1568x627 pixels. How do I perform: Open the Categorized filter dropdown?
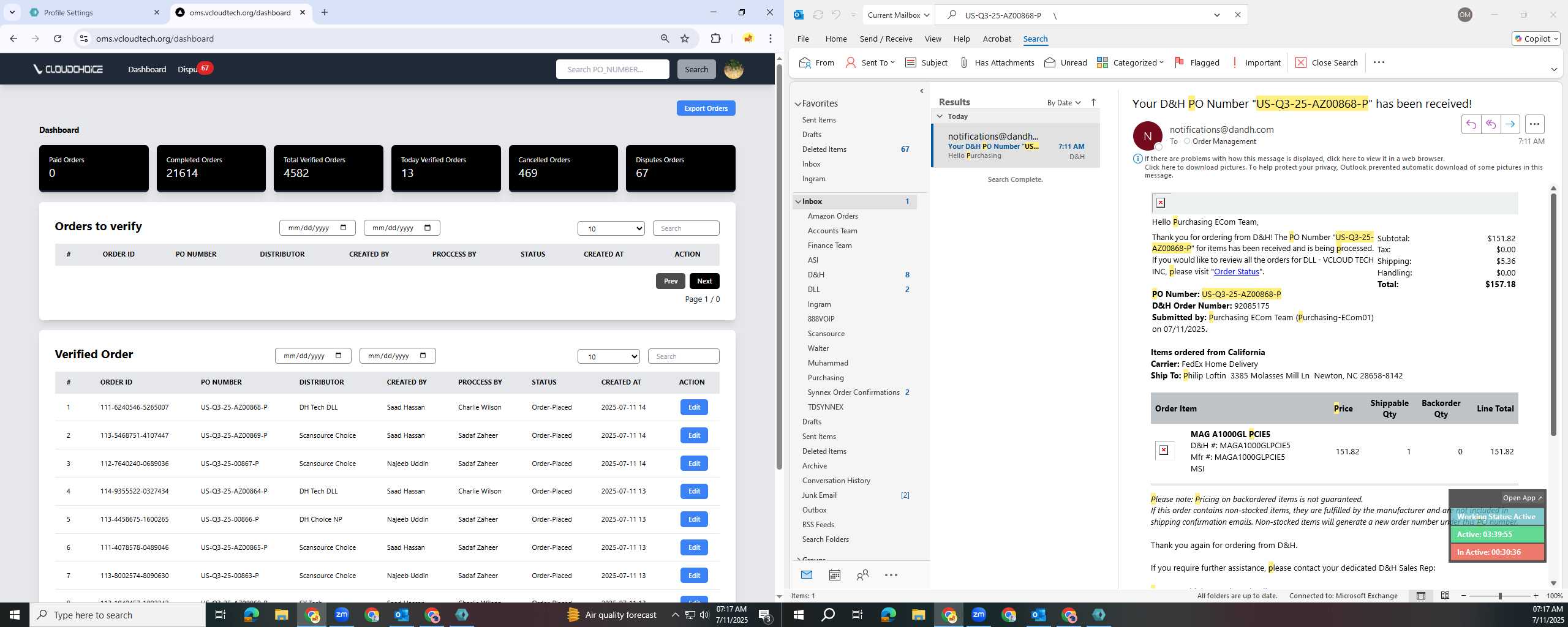point(1129,62)
